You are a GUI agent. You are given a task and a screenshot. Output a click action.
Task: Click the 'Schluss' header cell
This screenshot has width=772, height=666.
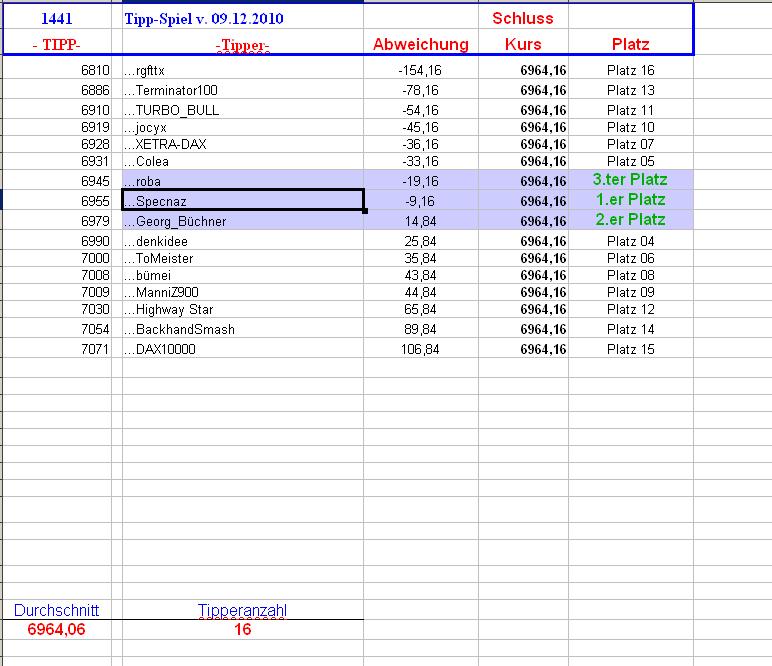click(x=523, y=19)
